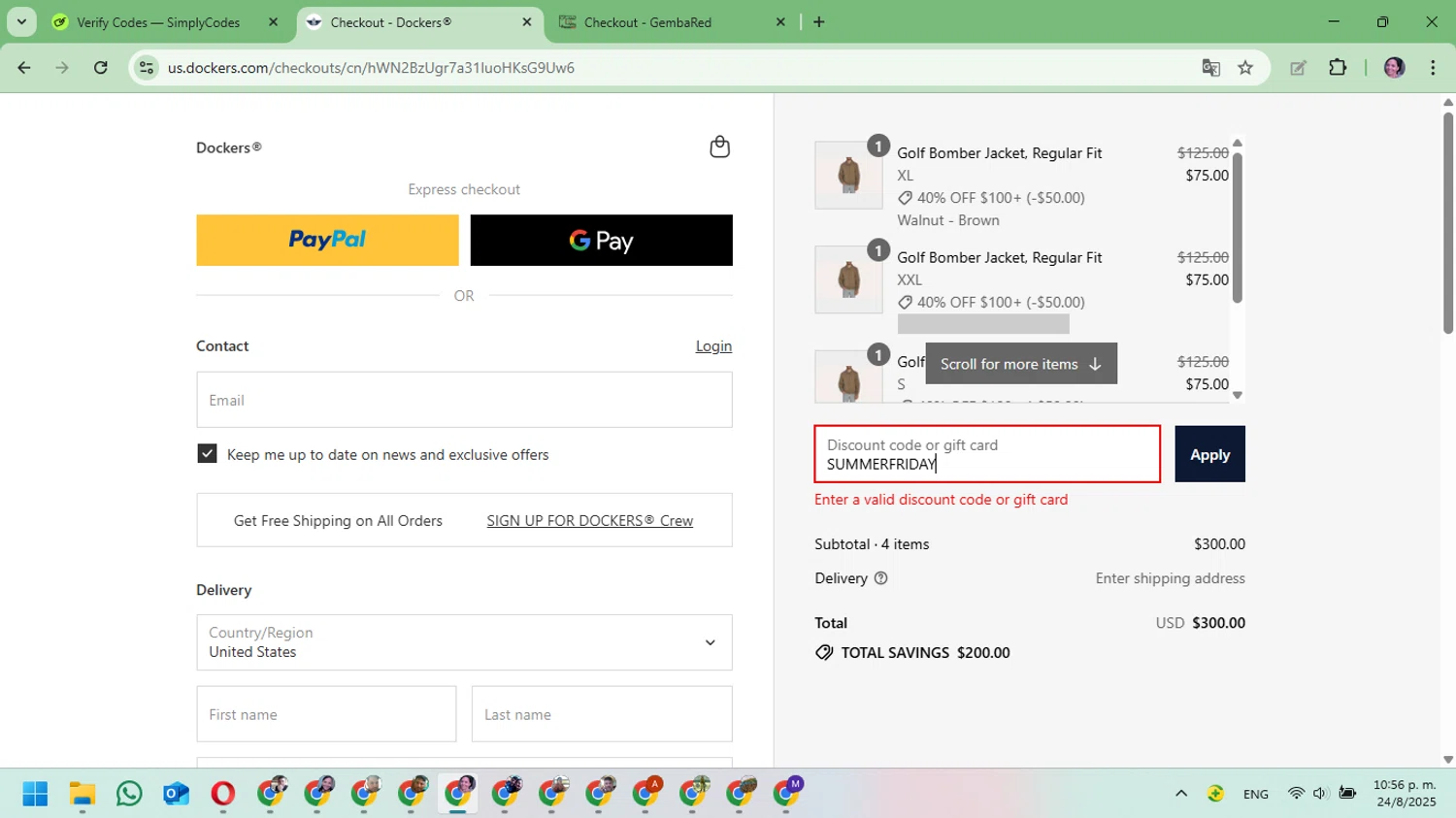Focus the Email input field
Viewport: 1456px width, 818px height.
[x=464, y=400]
